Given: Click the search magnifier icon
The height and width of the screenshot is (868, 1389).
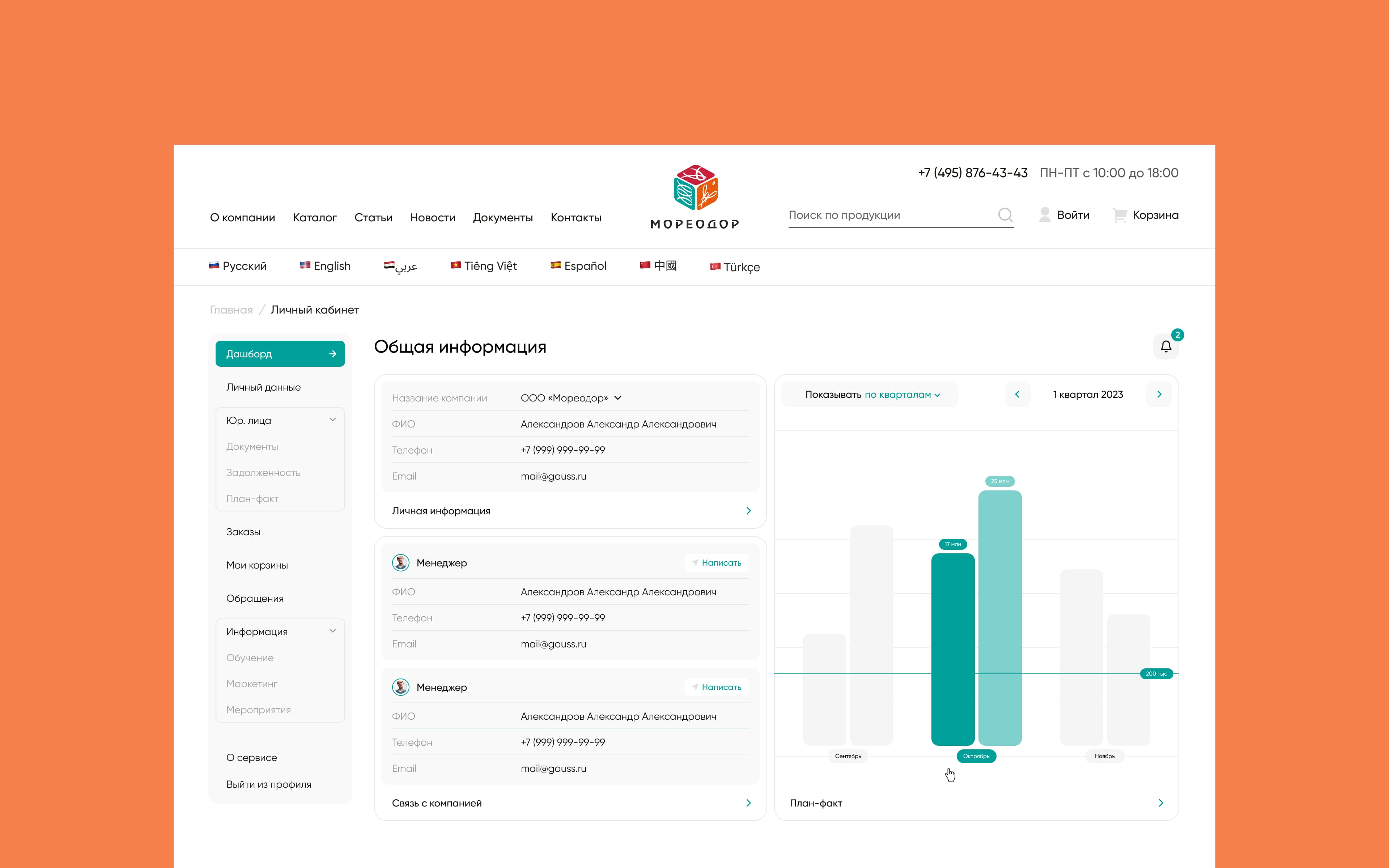Looking at the screenshot, I should click(x=1005, y=215).
